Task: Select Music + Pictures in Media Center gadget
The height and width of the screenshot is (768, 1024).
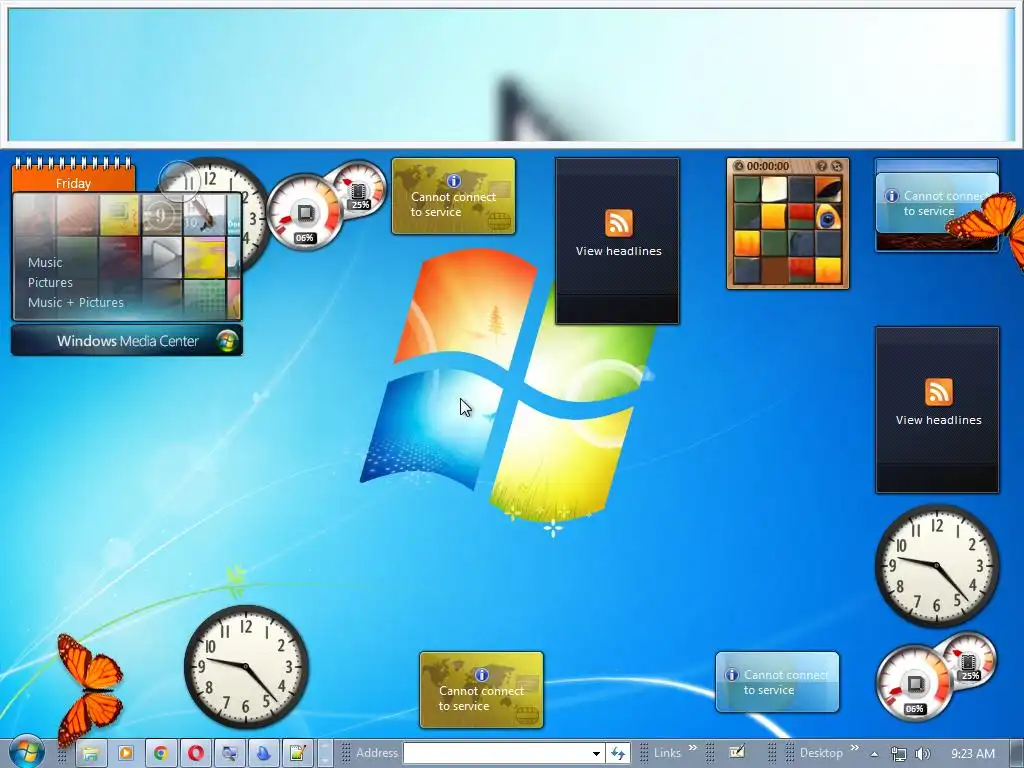Action: 76,302
